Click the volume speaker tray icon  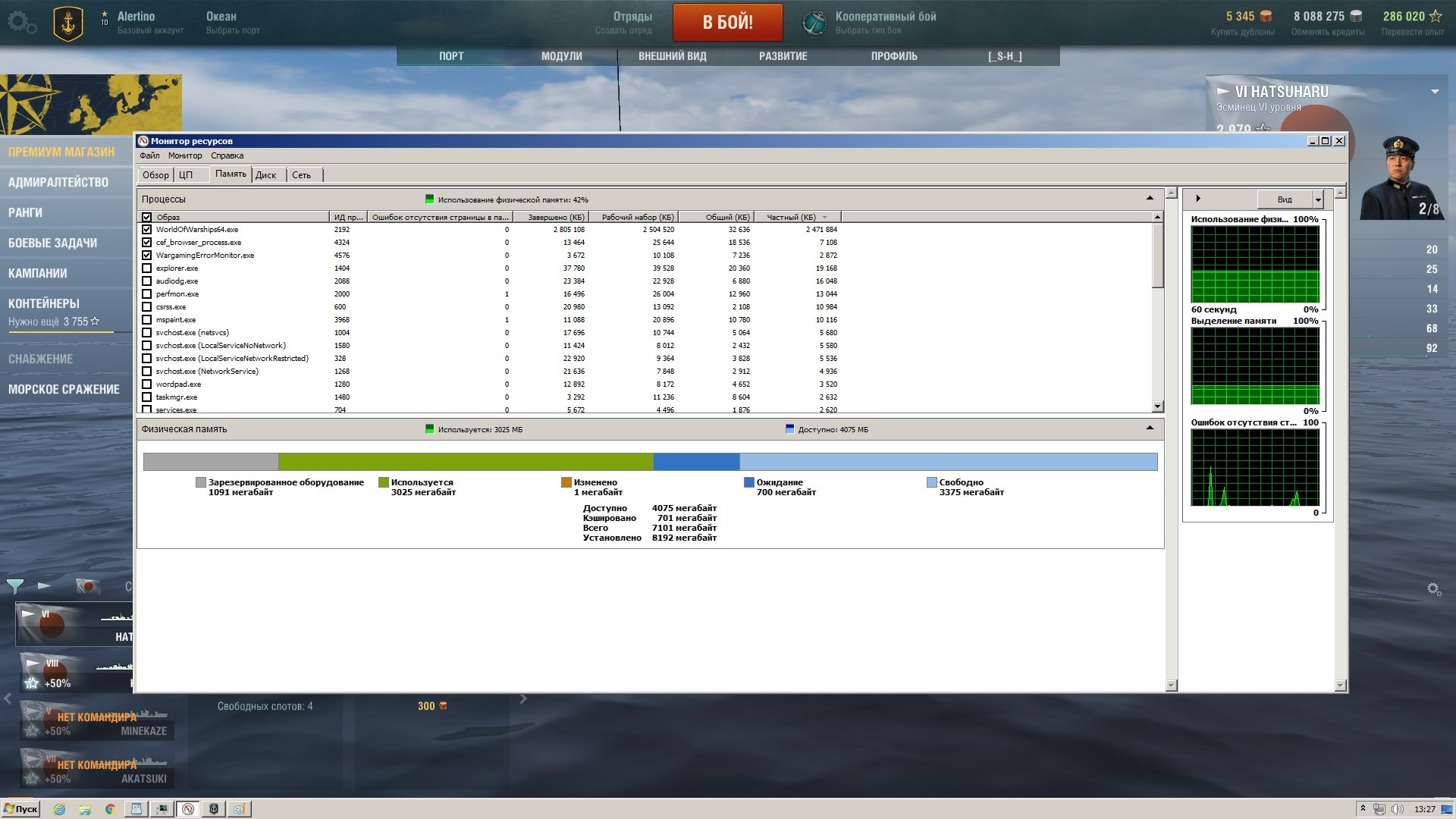click(1397, 809)
